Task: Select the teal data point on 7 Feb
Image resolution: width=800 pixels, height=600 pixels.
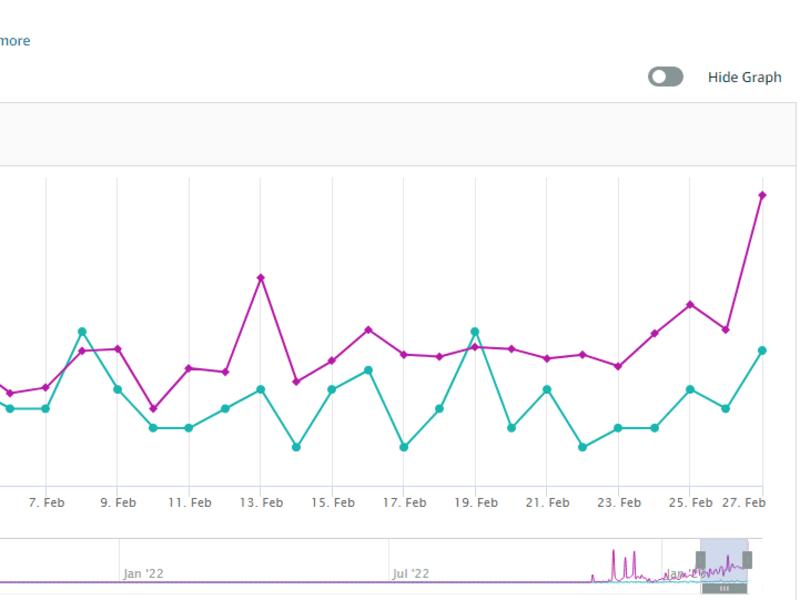Action: (x=45, y=409)
